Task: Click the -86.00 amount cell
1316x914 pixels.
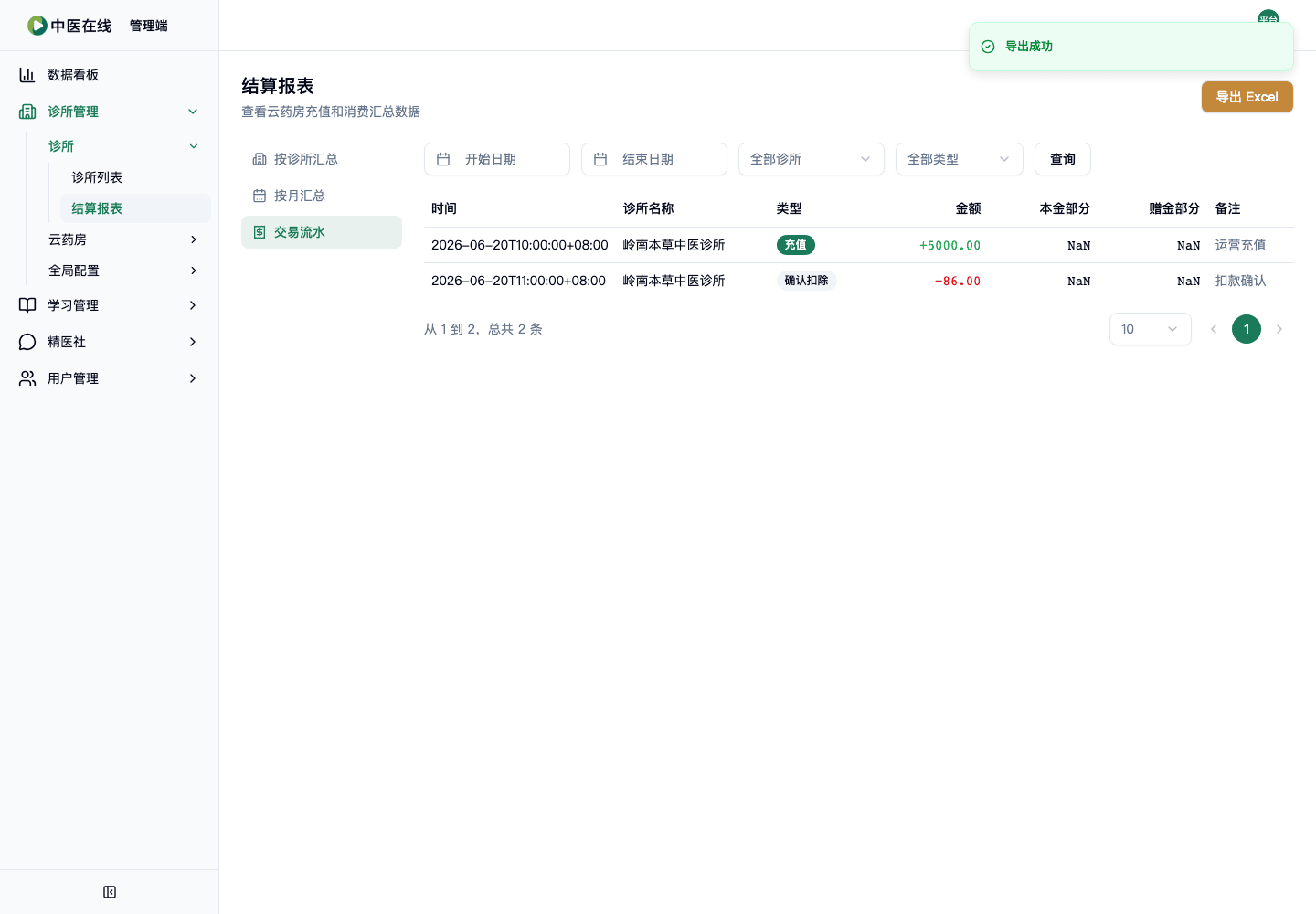Action: click(958, 281)
